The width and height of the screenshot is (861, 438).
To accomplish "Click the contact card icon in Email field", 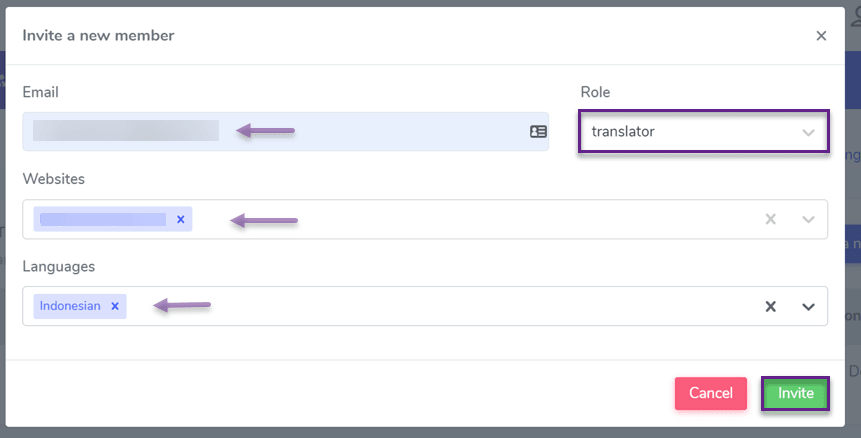I will tap(538, 132).
